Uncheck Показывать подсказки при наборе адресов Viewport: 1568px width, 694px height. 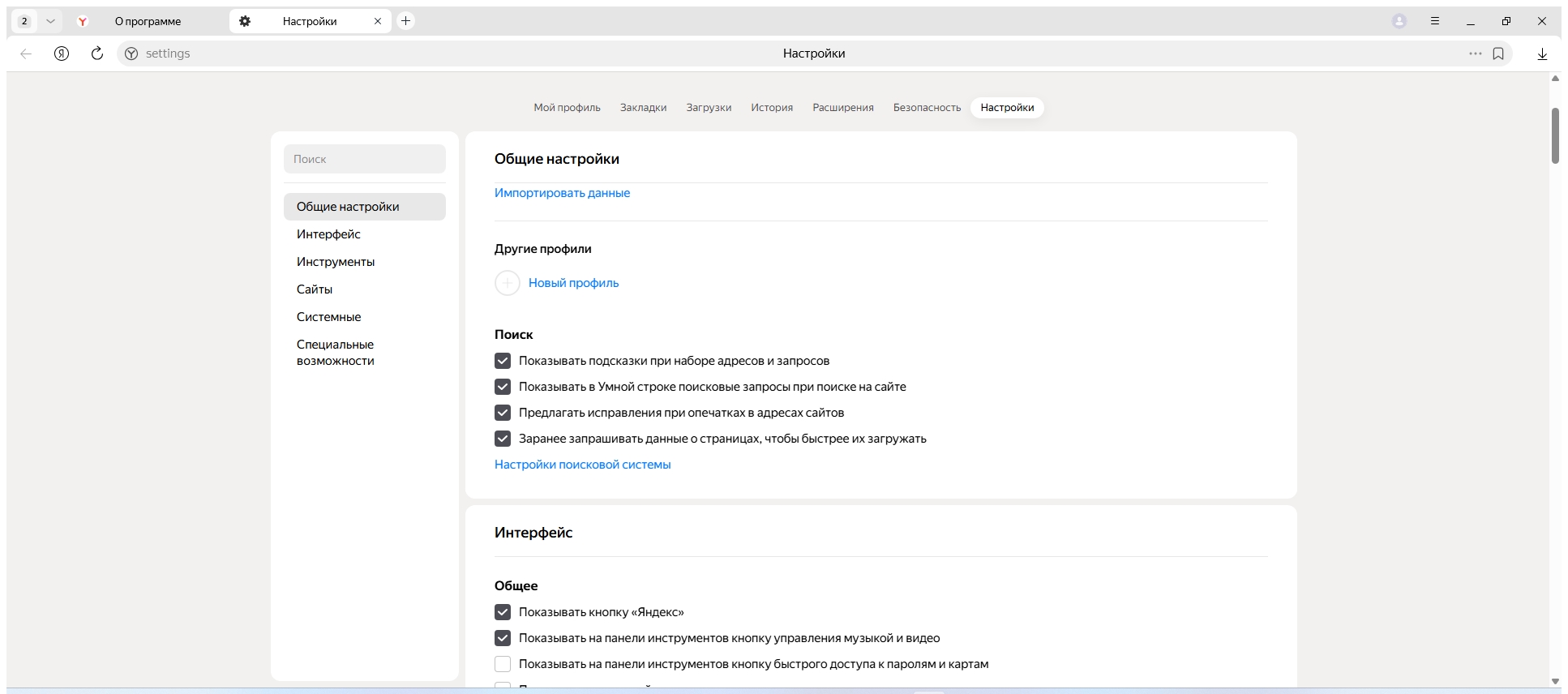coord(503,361)
